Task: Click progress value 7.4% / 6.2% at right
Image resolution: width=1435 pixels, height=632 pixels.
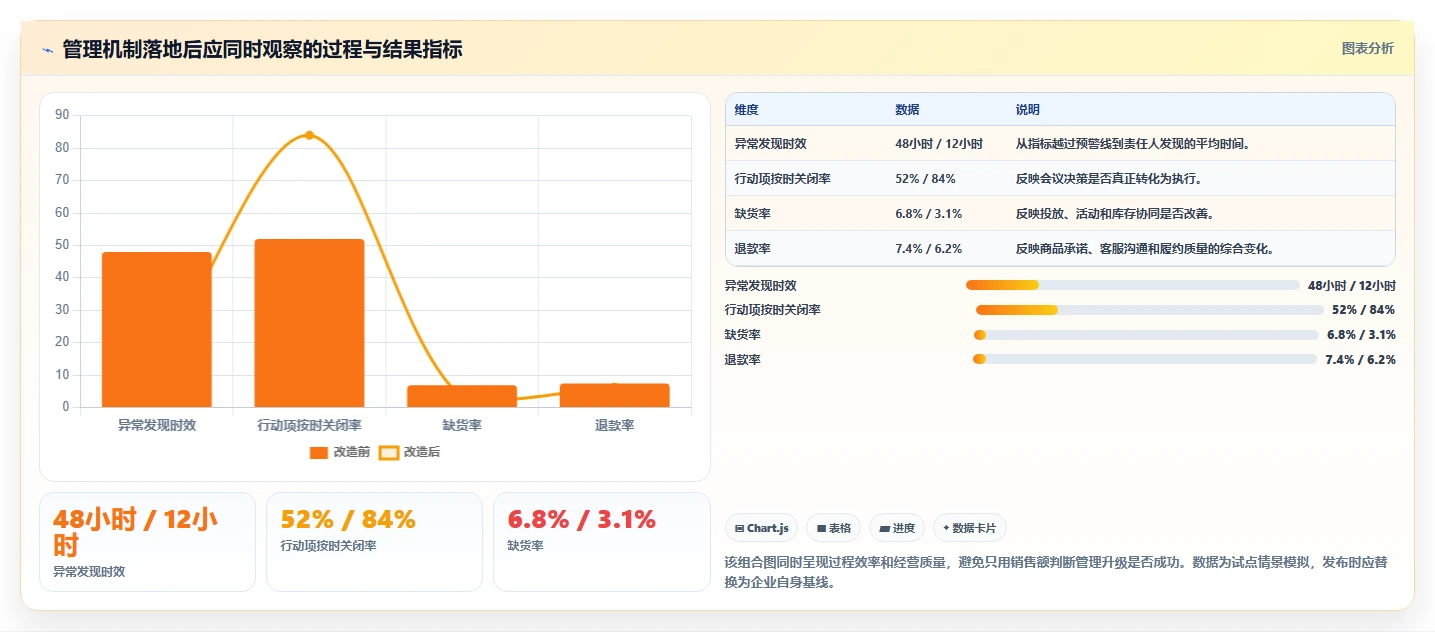Action: [1360, 359]
